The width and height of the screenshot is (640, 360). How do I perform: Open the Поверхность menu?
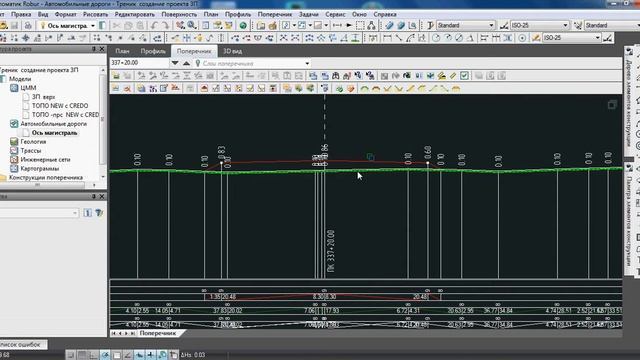coord(179,14)
